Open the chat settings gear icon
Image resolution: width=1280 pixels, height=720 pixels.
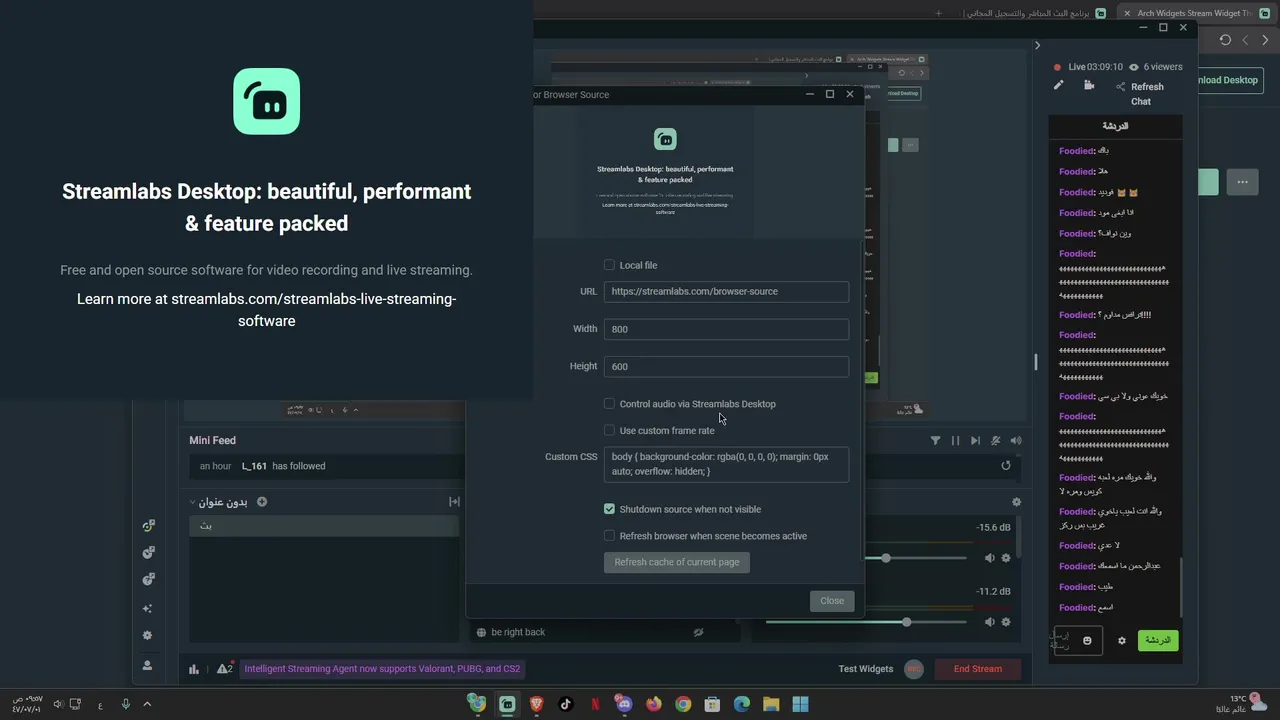[1122, 641]
